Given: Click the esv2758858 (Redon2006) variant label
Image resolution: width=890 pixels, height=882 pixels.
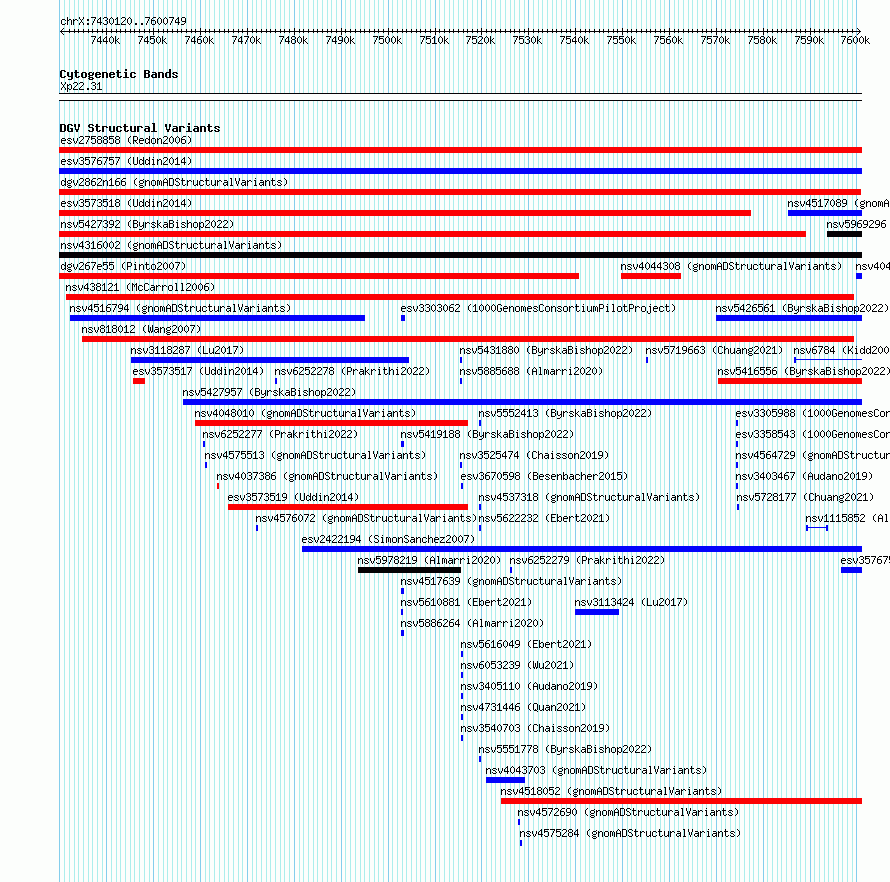Looking at the screenshot, I should tap(126, 140).
